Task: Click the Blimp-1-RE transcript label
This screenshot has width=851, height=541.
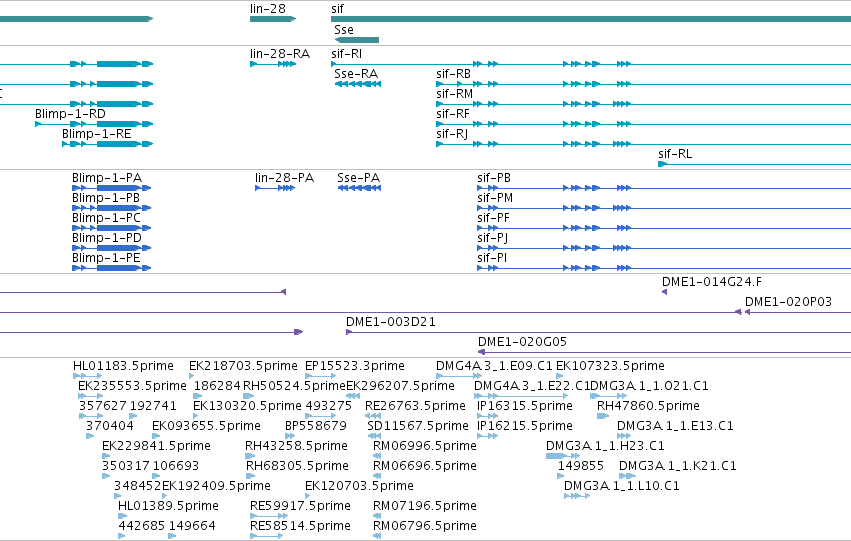Action: pyautogui.click(x=97, y=134)
